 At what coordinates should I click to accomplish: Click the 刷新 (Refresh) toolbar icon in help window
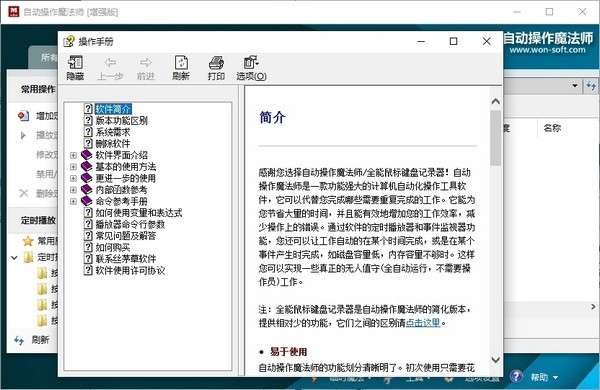181,62
